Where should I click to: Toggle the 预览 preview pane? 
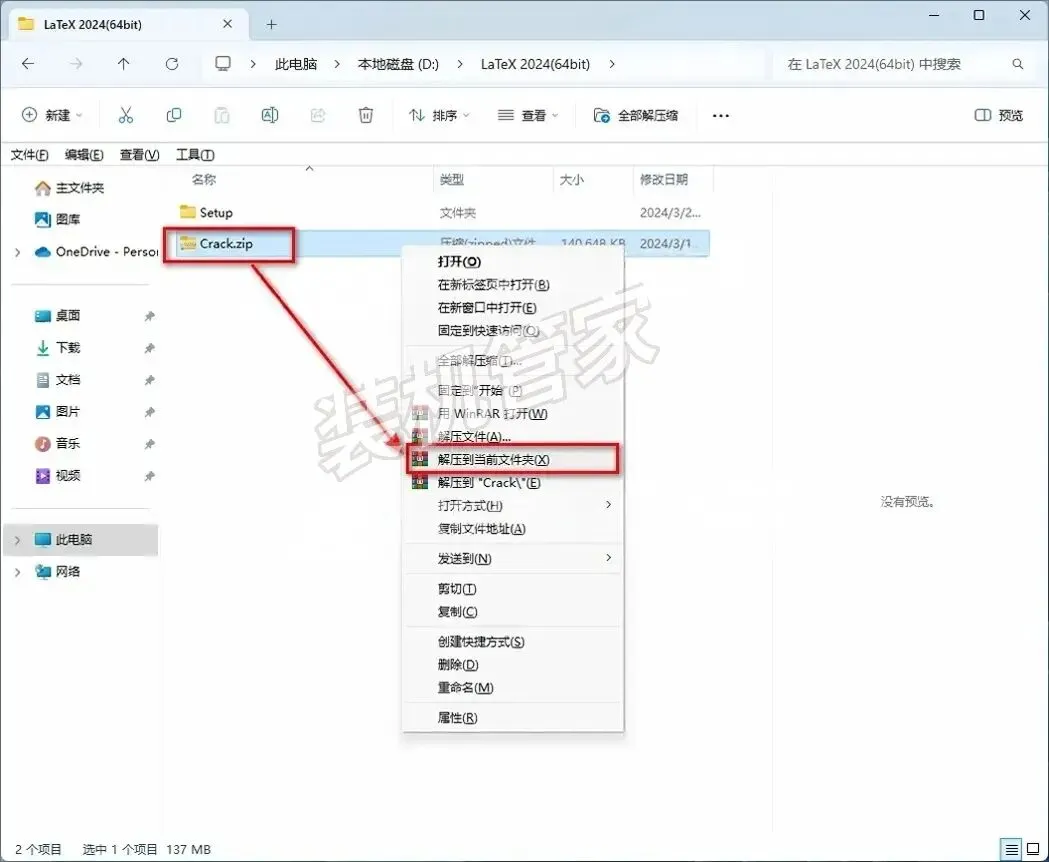coord(998,115)
